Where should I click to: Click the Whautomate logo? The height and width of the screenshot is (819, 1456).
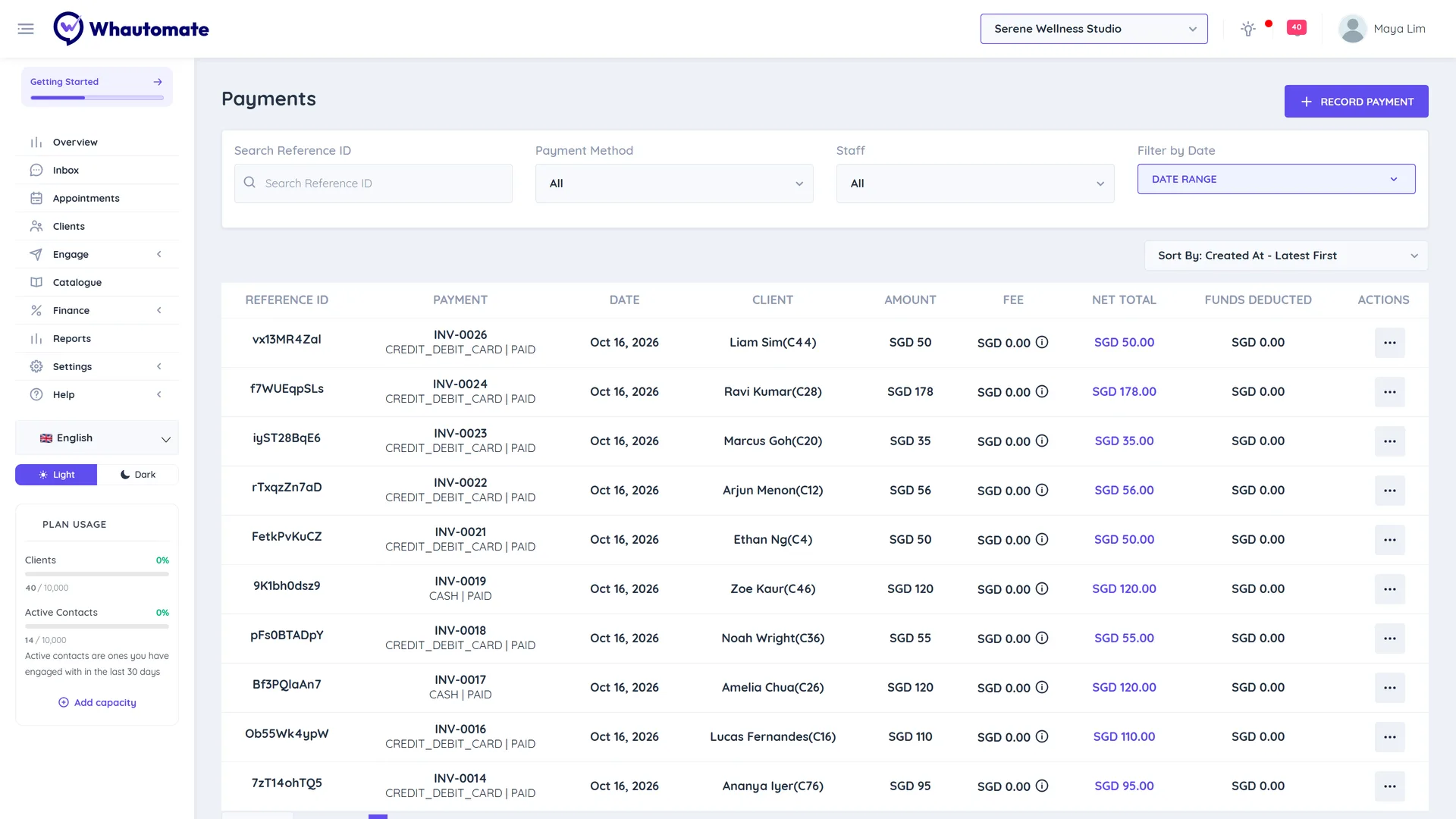[x=131, y=29]
